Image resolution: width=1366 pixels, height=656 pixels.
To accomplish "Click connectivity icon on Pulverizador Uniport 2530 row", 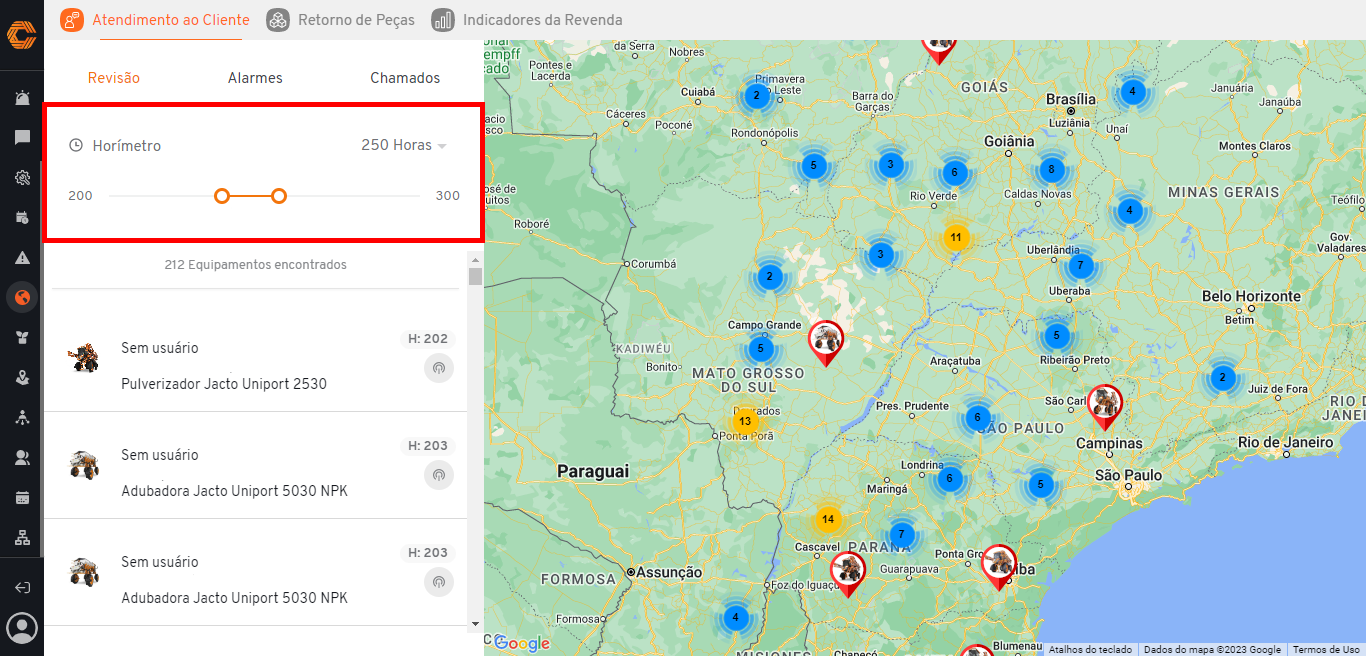I will 438,368.
